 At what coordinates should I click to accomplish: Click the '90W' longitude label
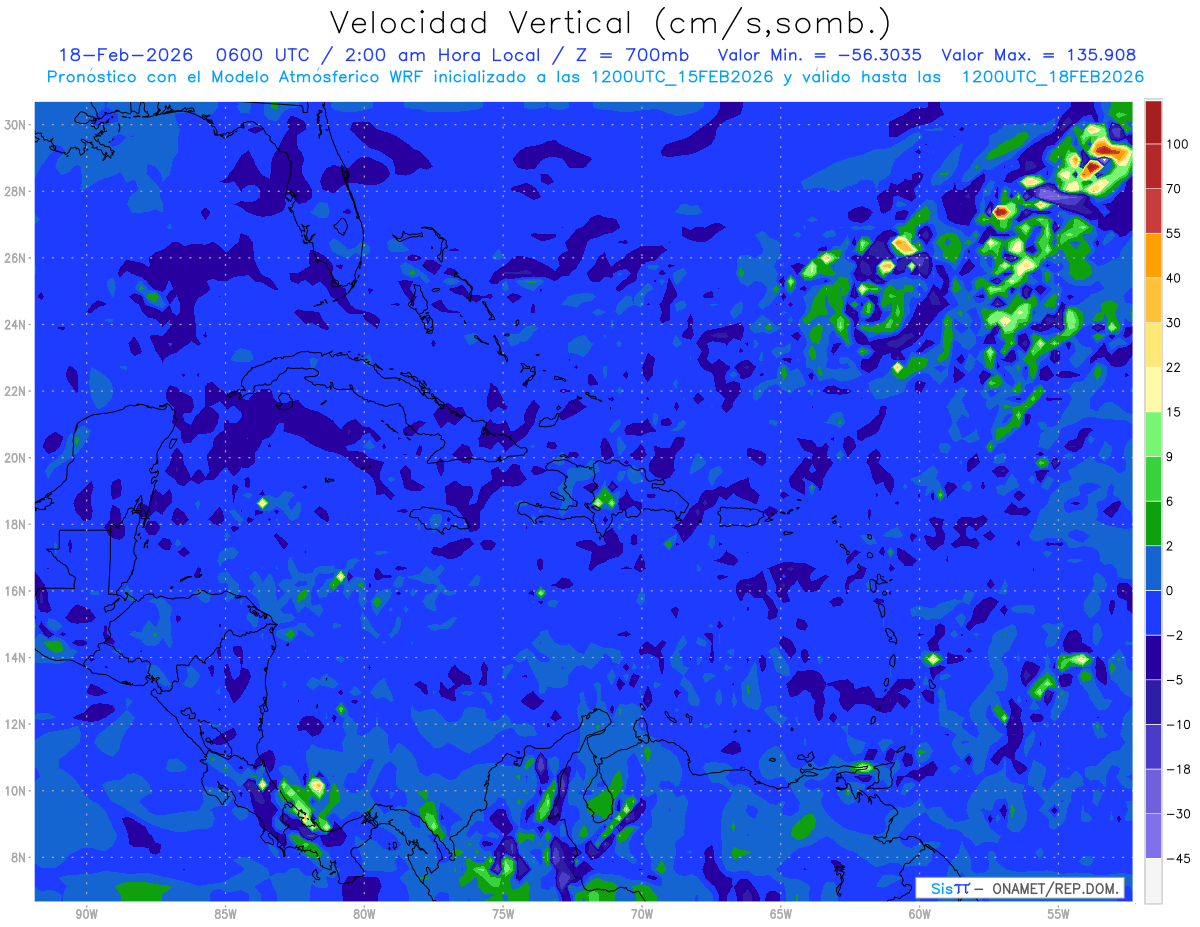(86, 913)
